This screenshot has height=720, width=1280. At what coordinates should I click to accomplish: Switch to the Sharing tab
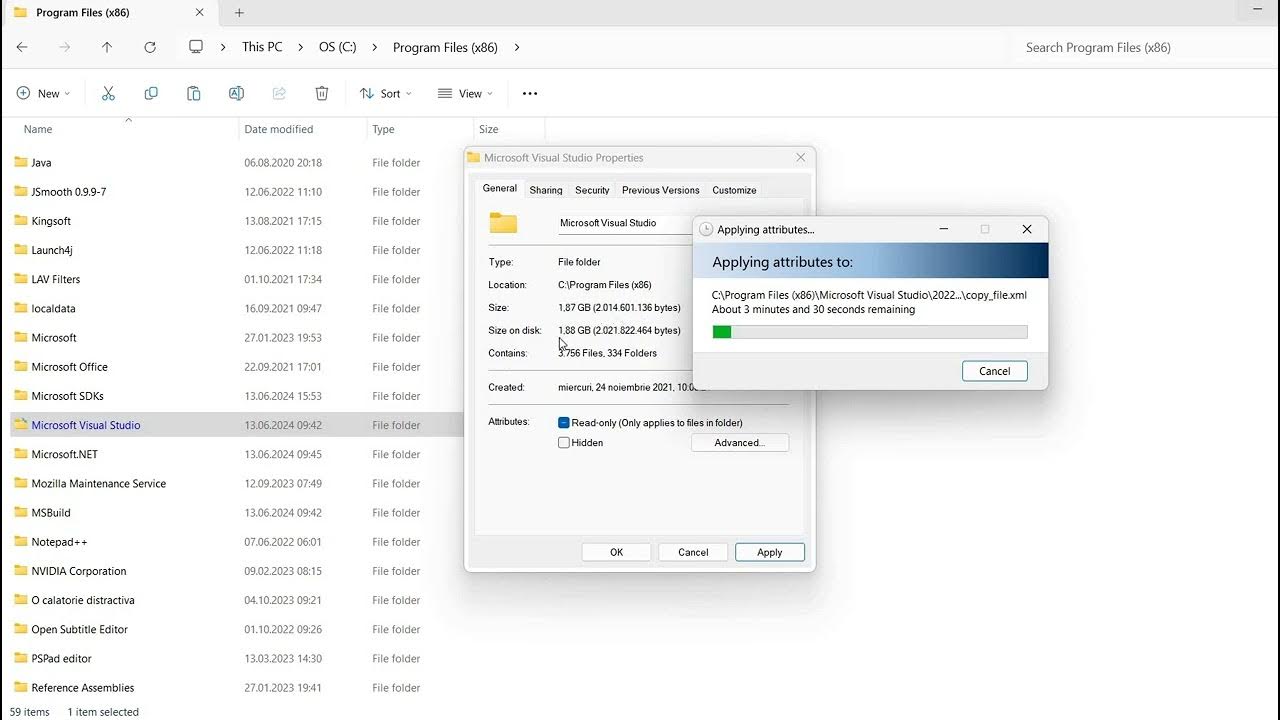tap(546, 190)
